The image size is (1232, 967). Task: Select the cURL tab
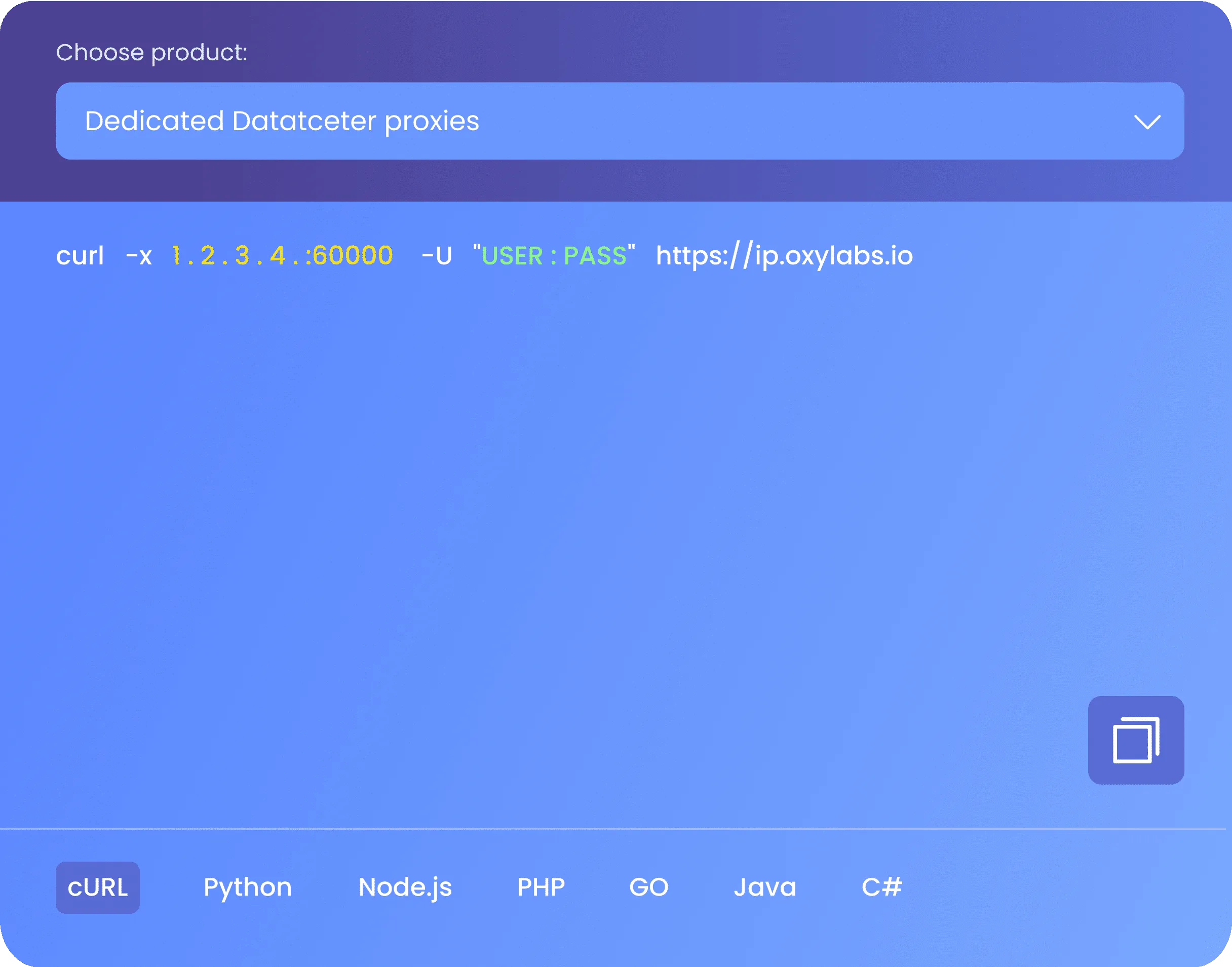(x=97, y=888)
